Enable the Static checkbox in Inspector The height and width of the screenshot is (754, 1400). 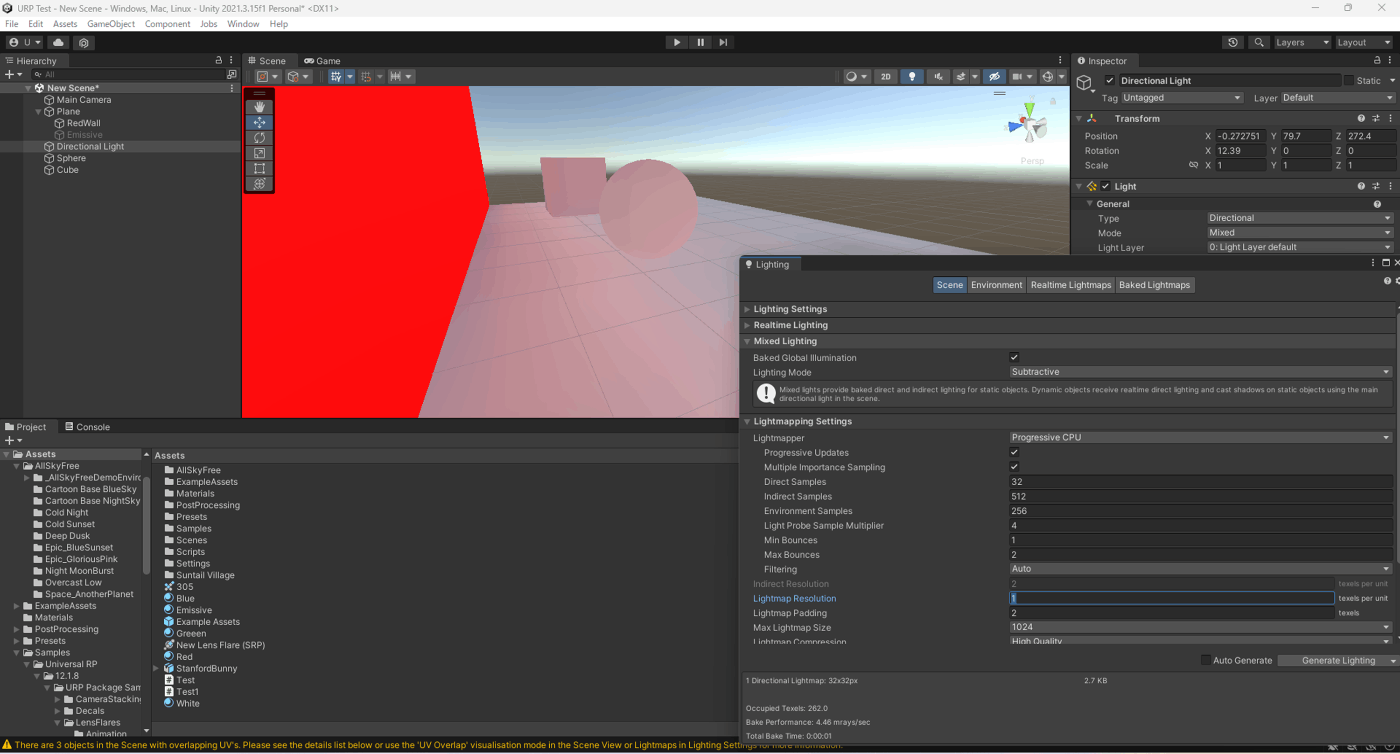[1348, 80]
